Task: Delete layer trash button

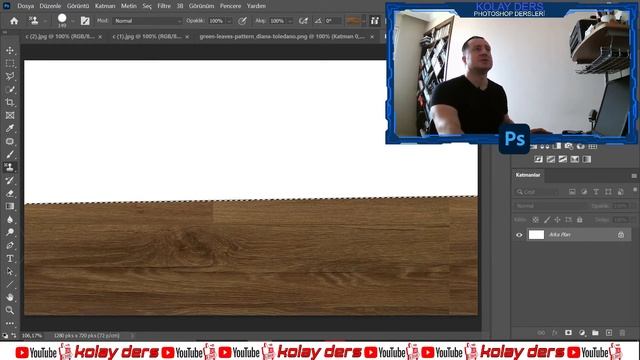Action: [622, 333]
